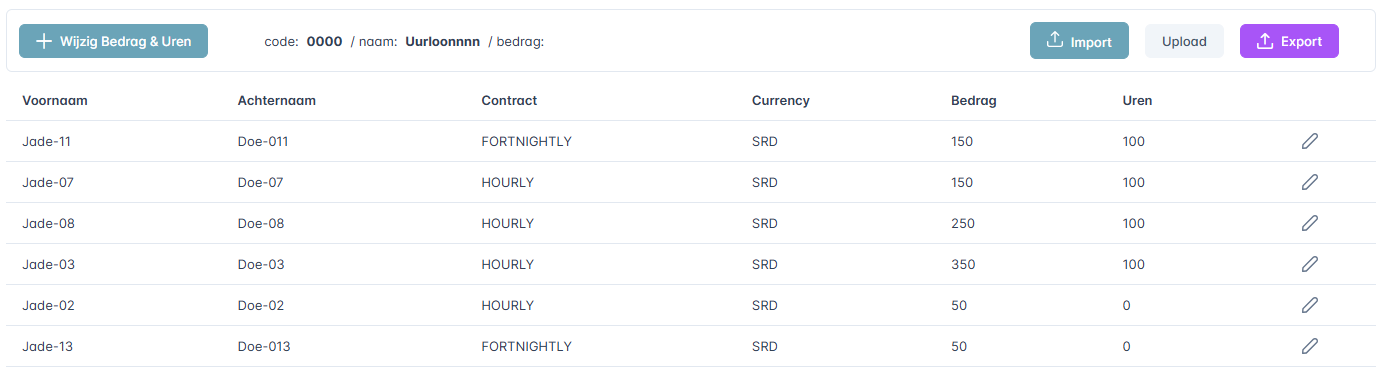Image resolution: width=1390 pixels, height=380 pixels.
Task: Click the purple Export button
Action: (1289, 41)
